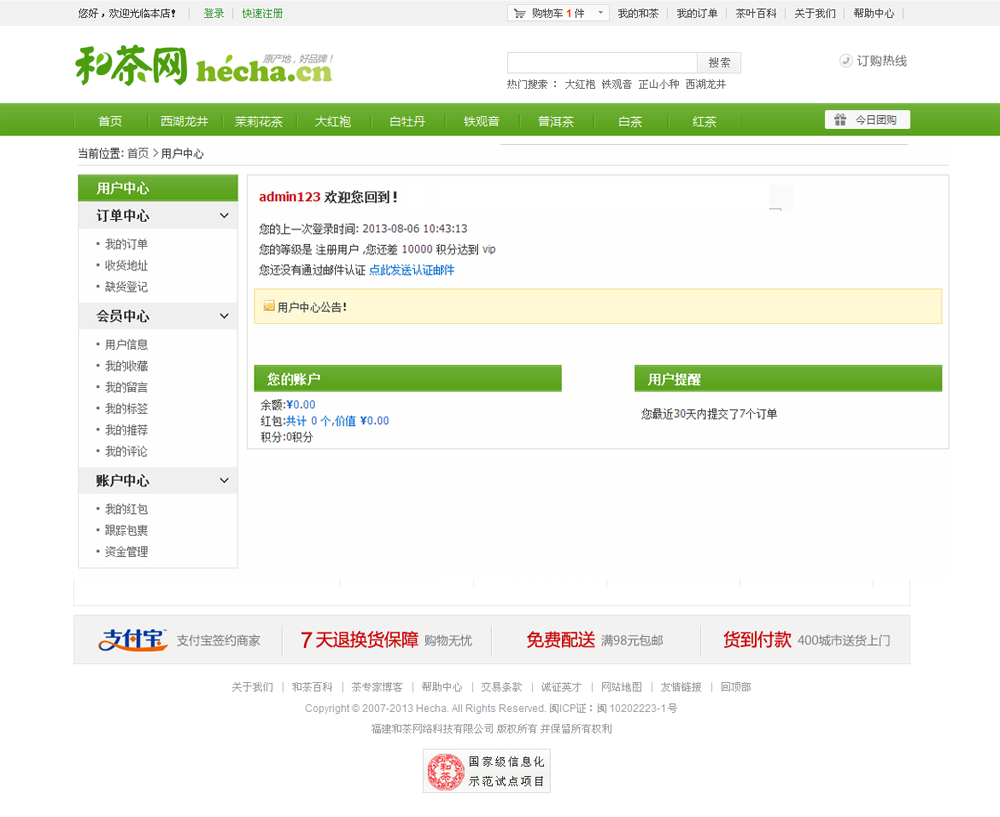The image size is (1000, 817).
Task: Open 资金管理 in the sidebar
Action: (x=126, y=552)
